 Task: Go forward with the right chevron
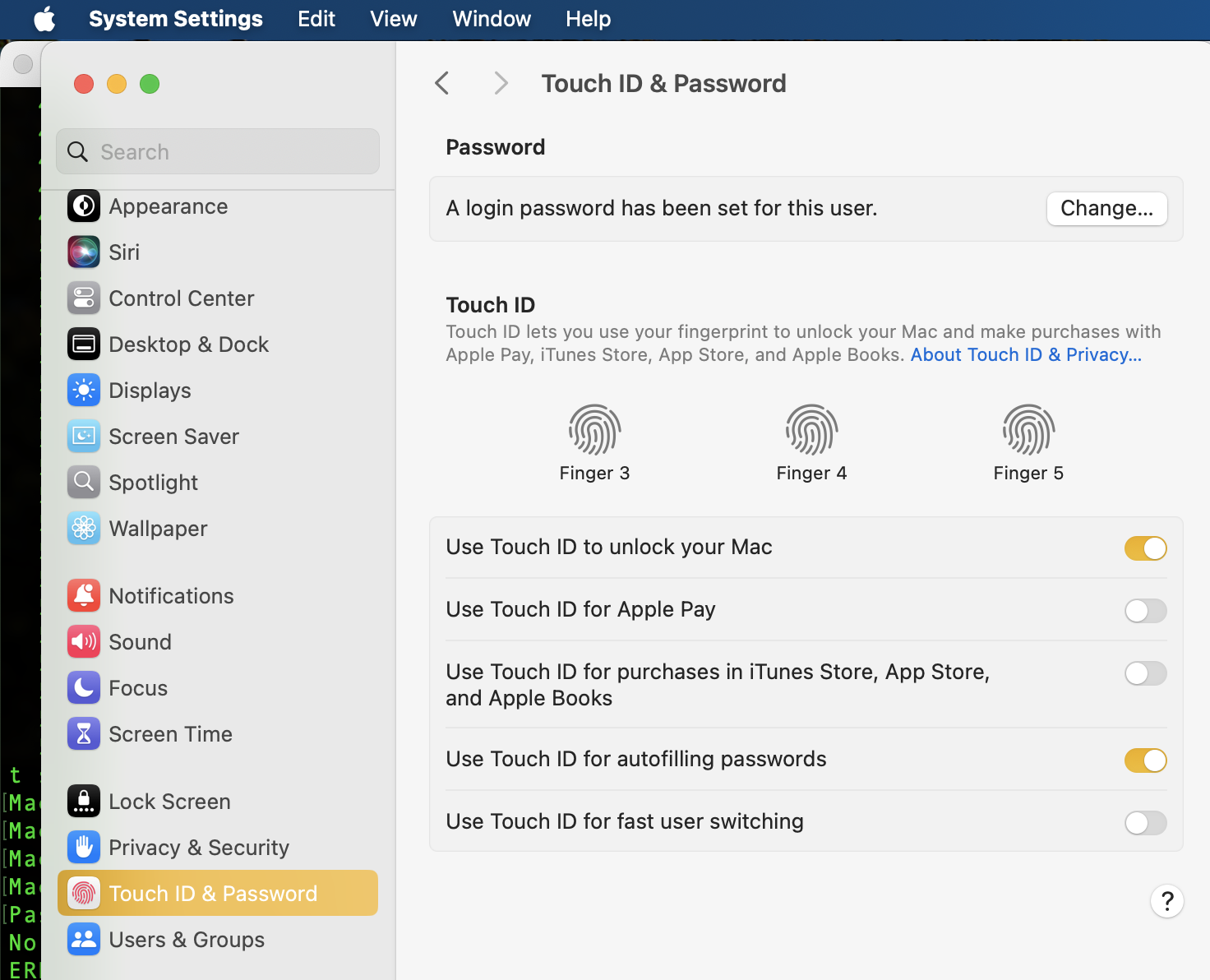pos(501,83)
